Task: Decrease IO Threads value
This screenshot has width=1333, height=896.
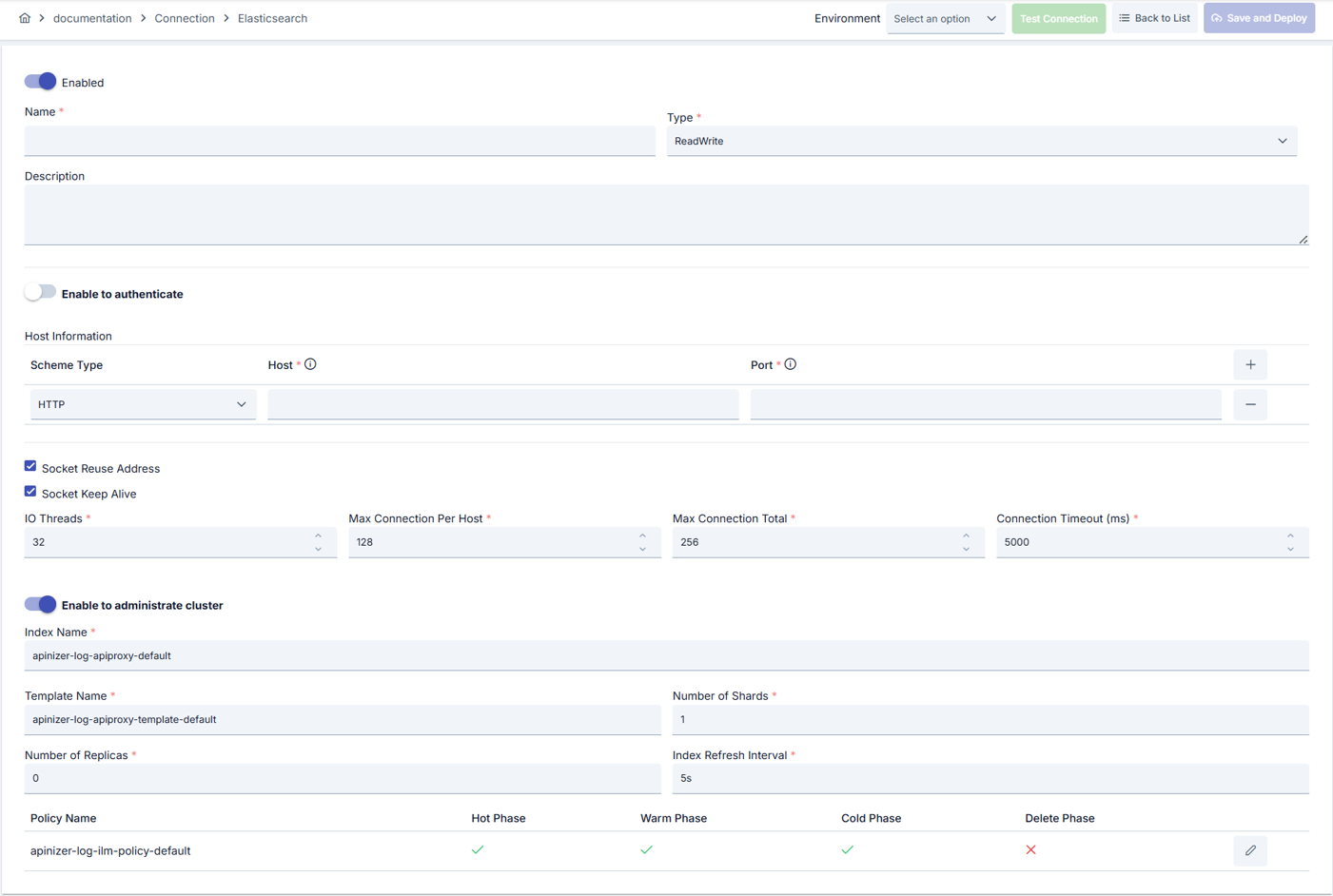Action: (x=319, y=549)
